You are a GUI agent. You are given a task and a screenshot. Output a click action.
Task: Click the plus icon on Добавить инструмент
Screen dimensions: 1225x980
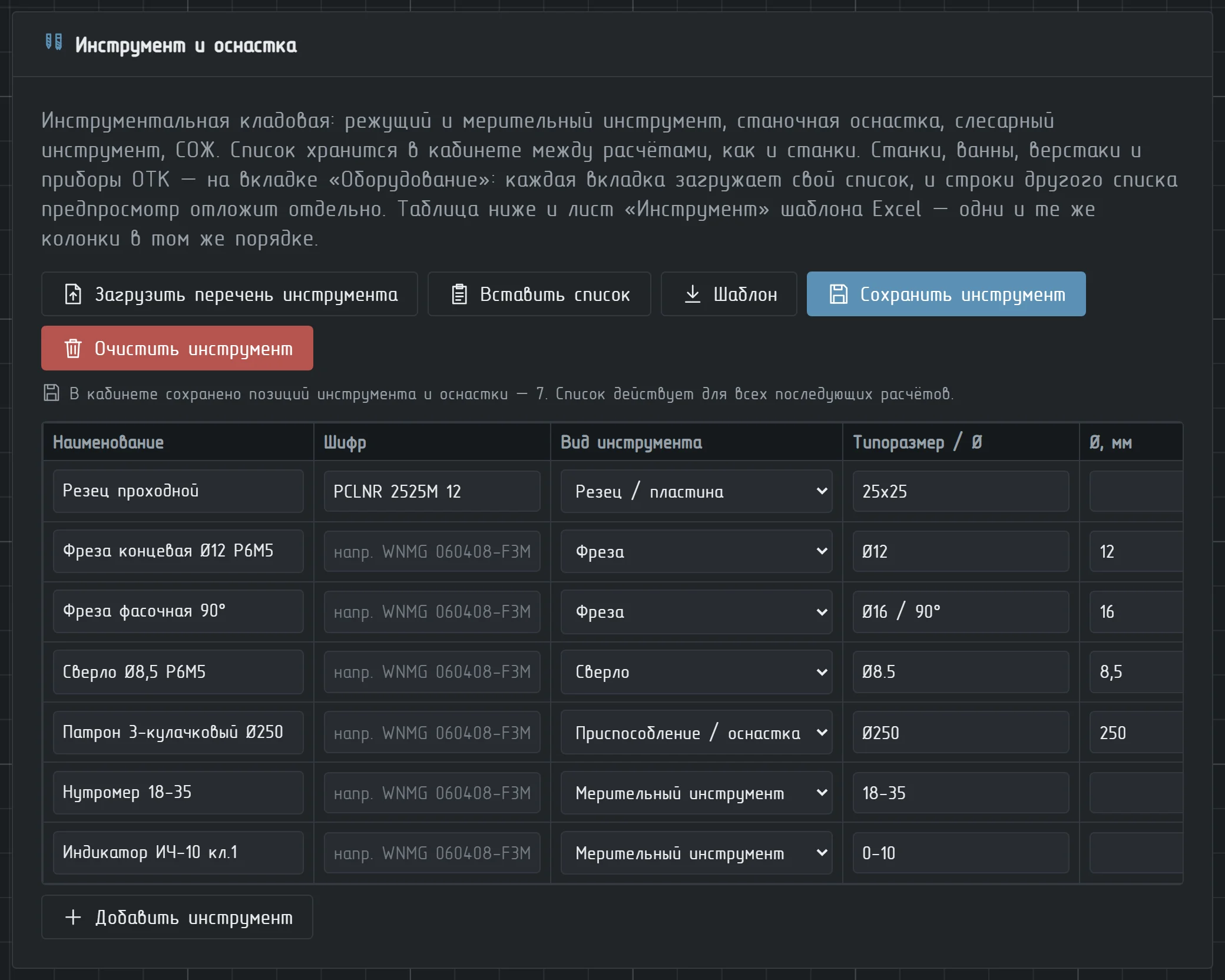coord(73,917)
